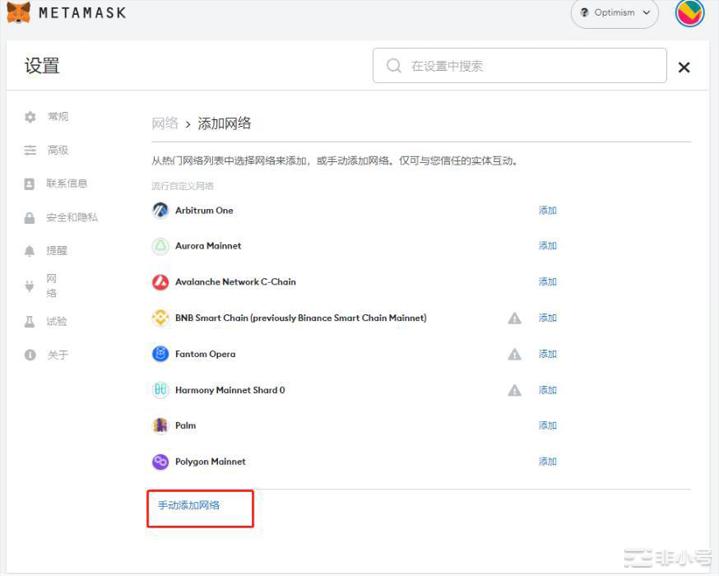
Task: Open 安全和隐私 security settings
Action: pyautogui.click(x=71, y=217)
